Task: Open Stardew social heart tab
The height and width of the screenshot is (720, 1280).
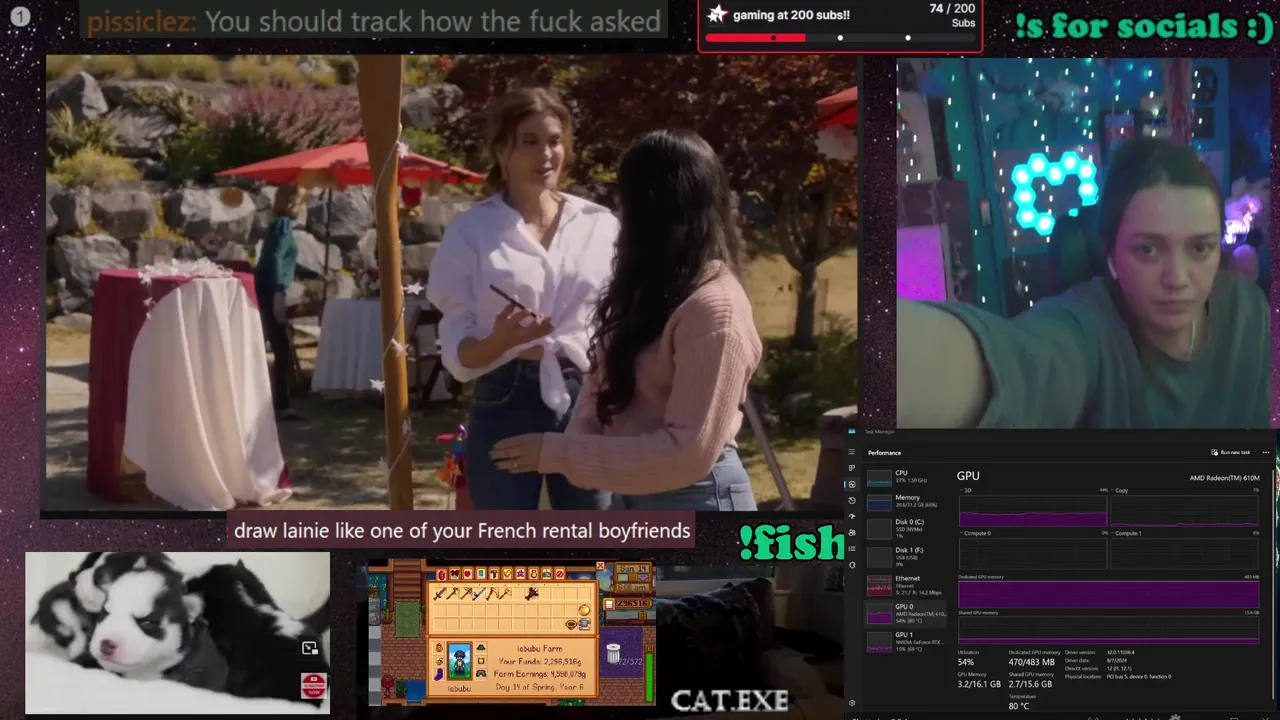Action: (x=467, y=574)
